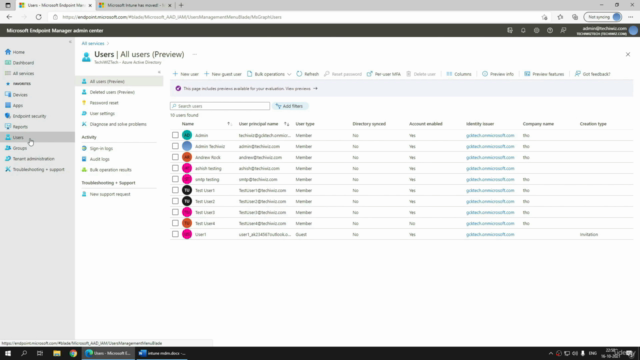Open Chrome from the taskbar
Viewport: 640px width, 360px height.
pos(73,353)
